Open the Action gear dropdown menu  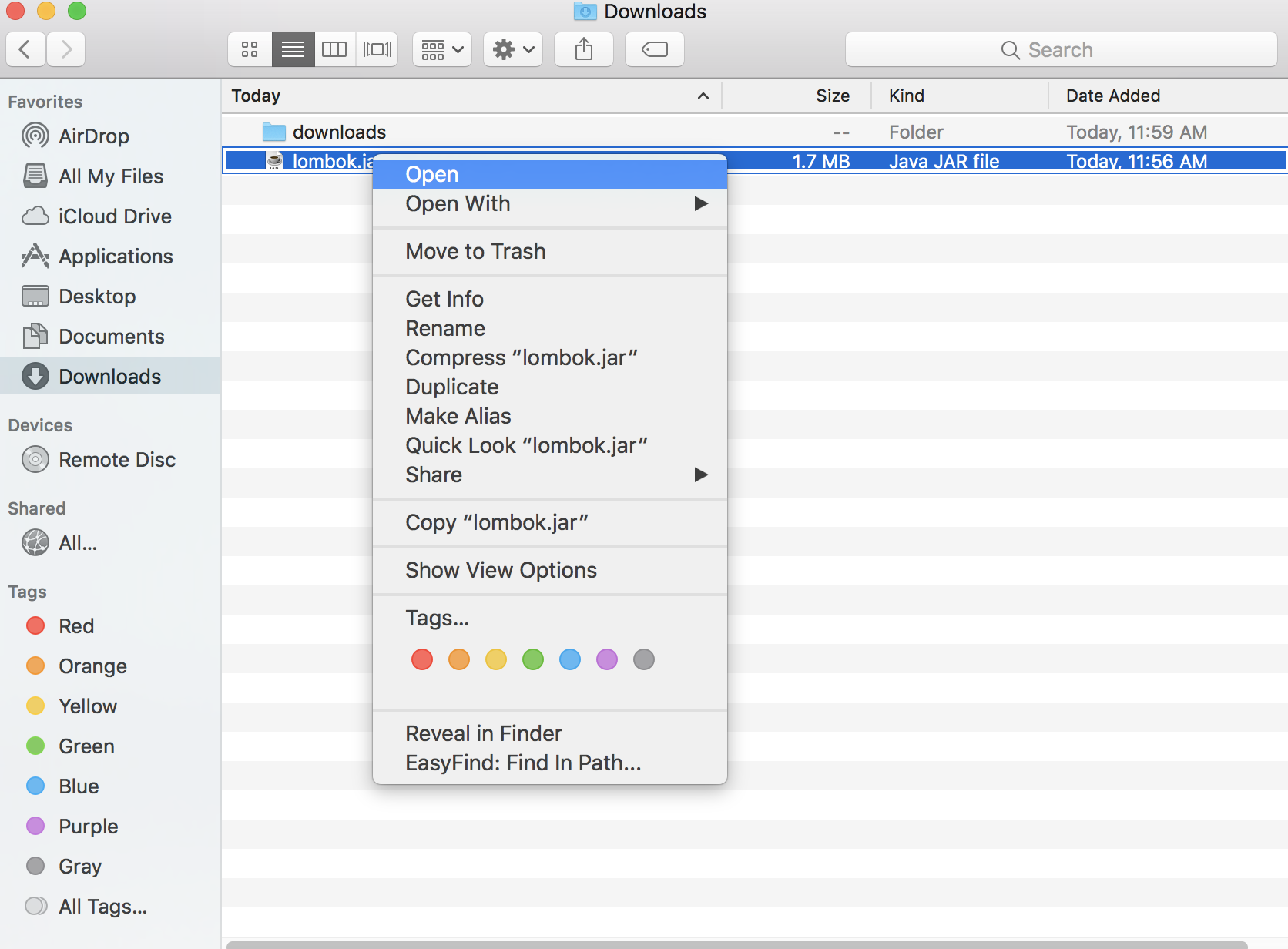tap(513, 50)
